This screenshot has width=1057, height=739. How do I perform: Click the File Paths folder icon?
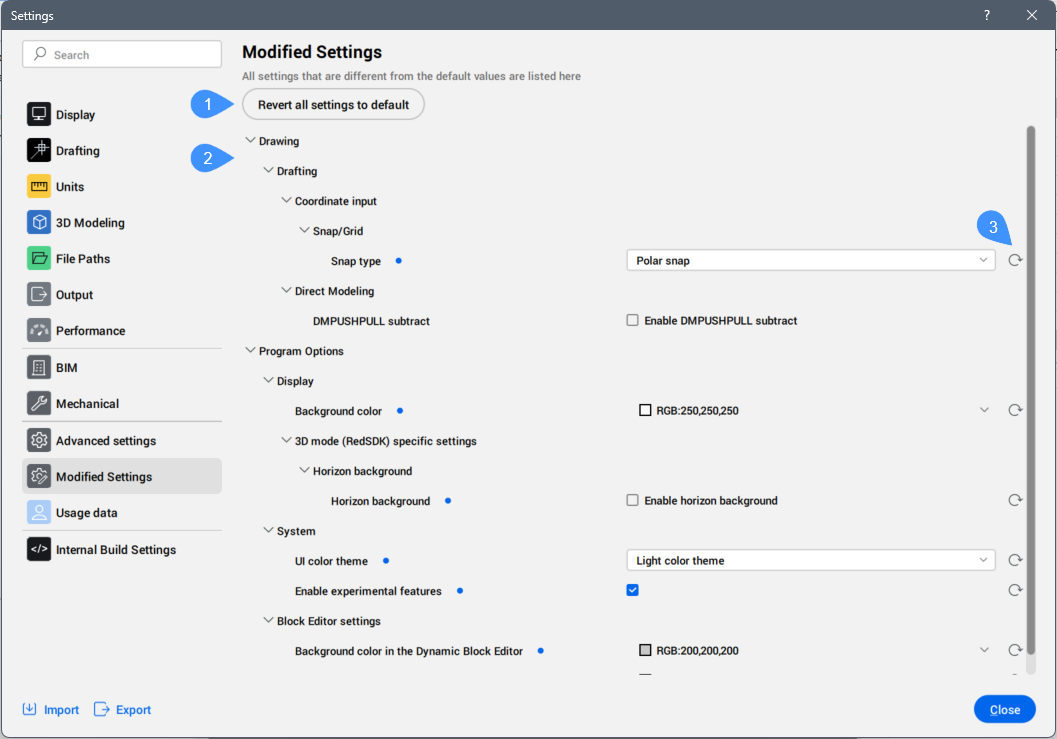coord(39,259)
